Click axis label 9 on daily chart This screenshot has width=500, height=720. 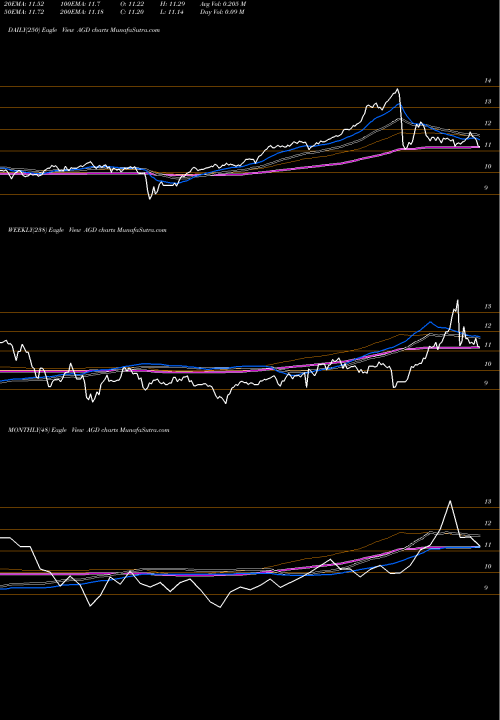click(x=486, y=188)
